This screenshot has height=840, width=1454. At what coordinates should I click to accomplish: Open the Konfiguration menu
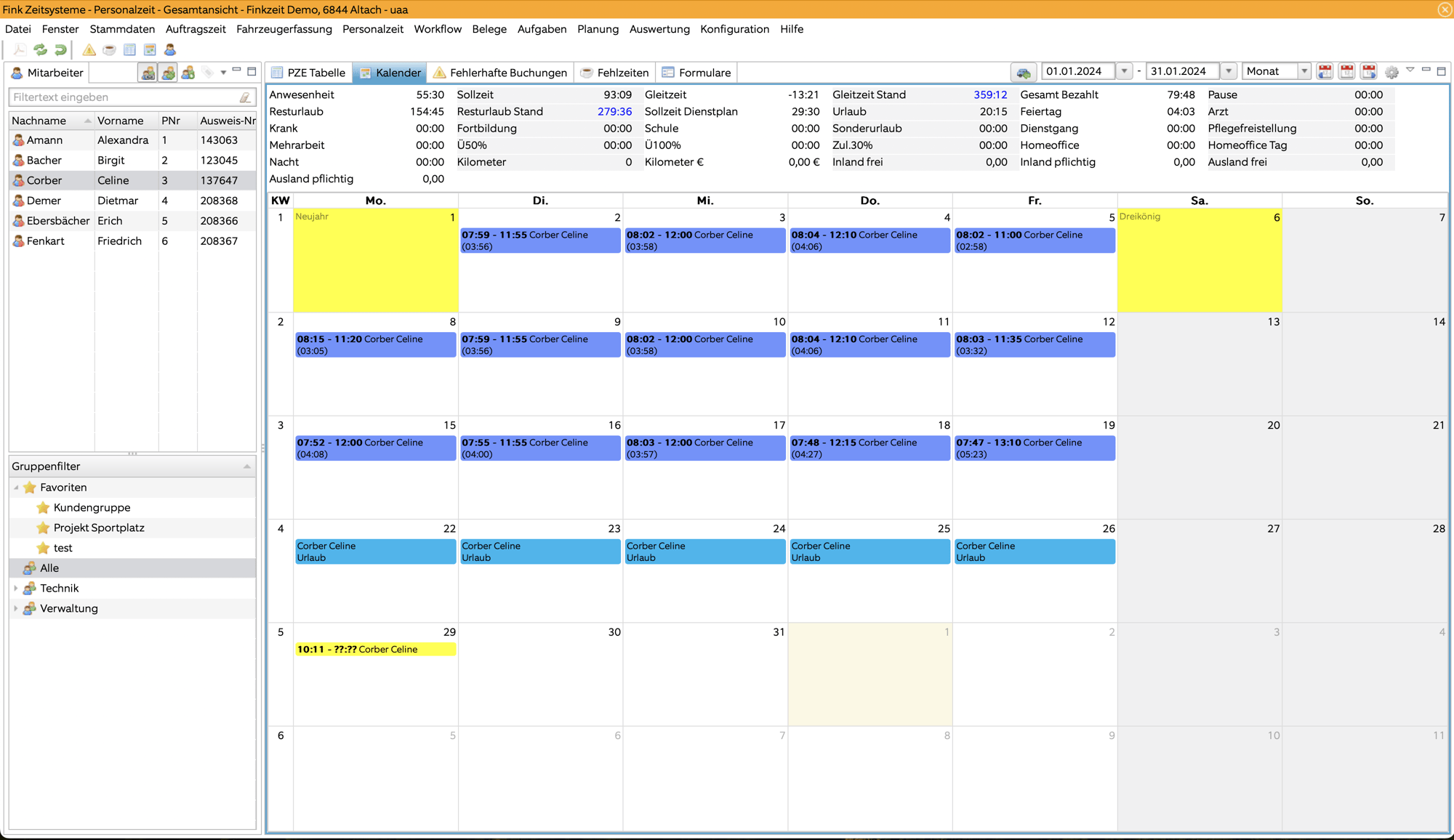point(734,29)
